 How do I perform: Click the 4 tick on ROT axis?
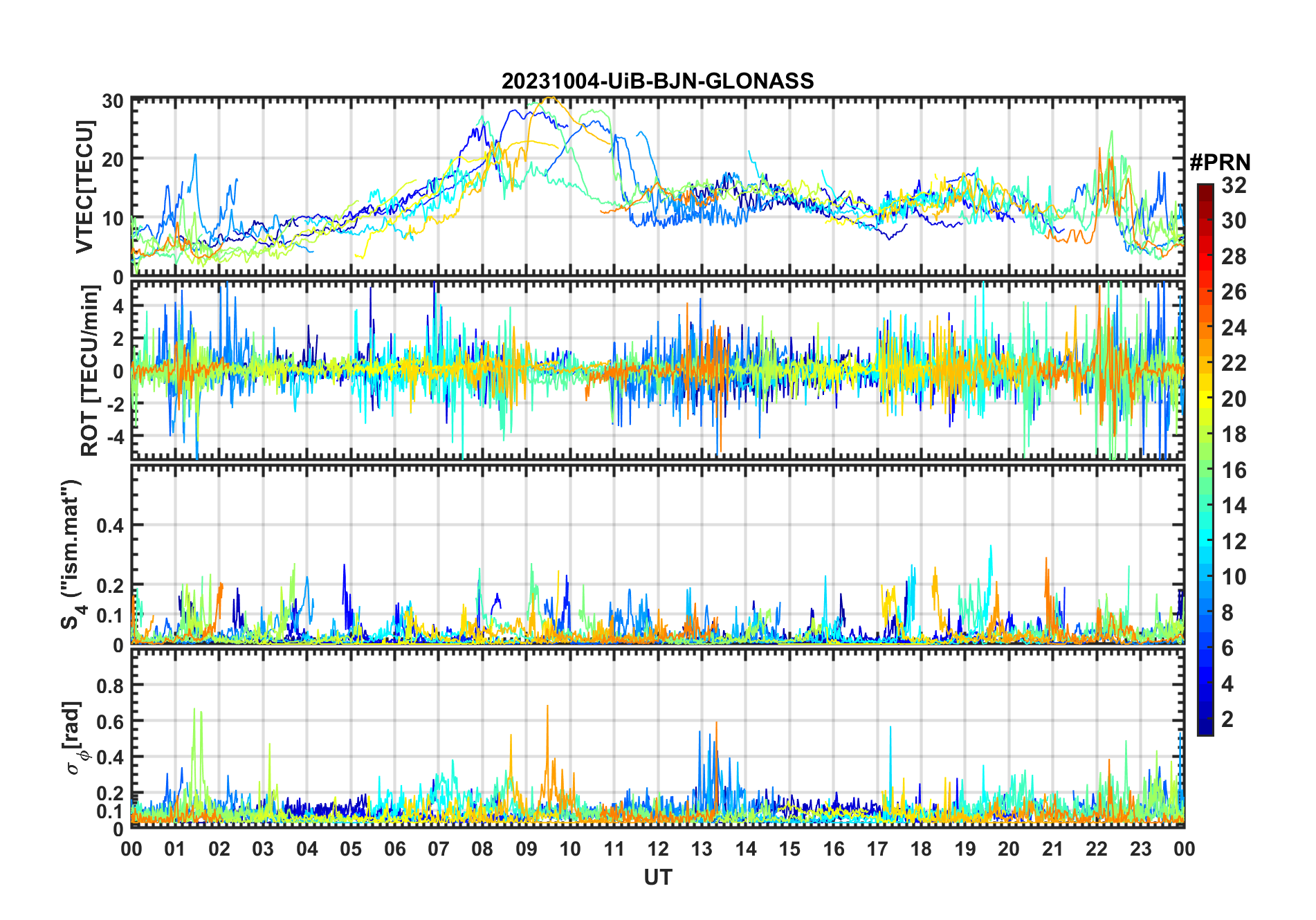118,306
